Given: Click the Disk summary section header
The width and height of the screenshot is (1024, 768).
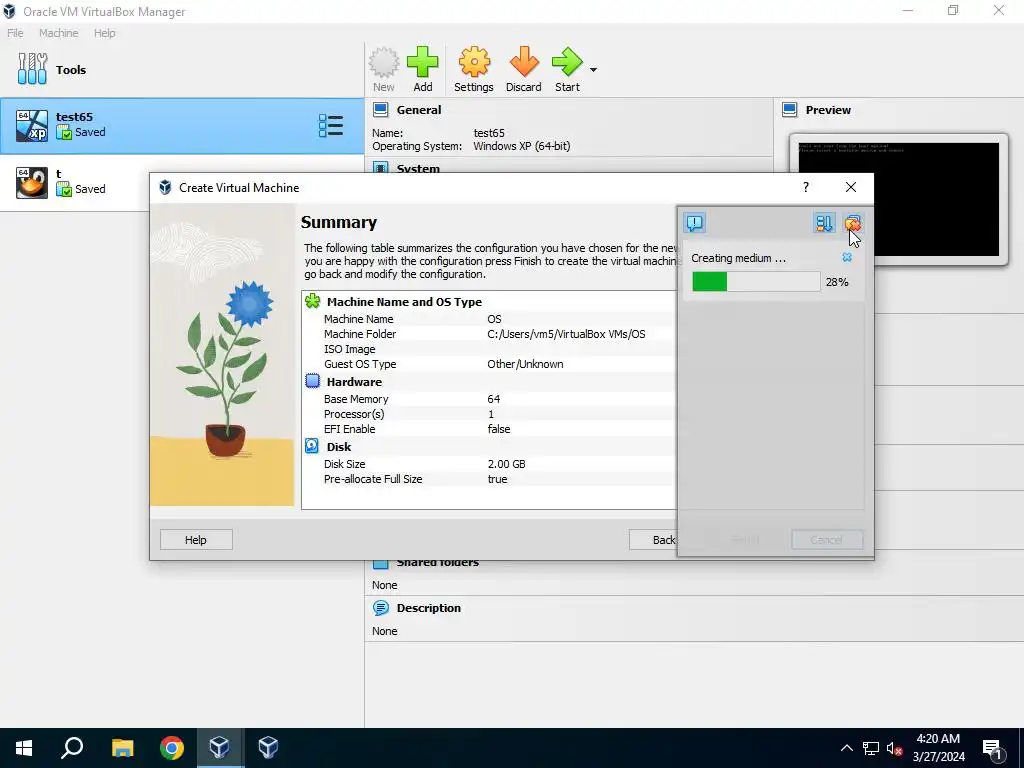Looking at the screenshot, I should (x=338, y=447).
